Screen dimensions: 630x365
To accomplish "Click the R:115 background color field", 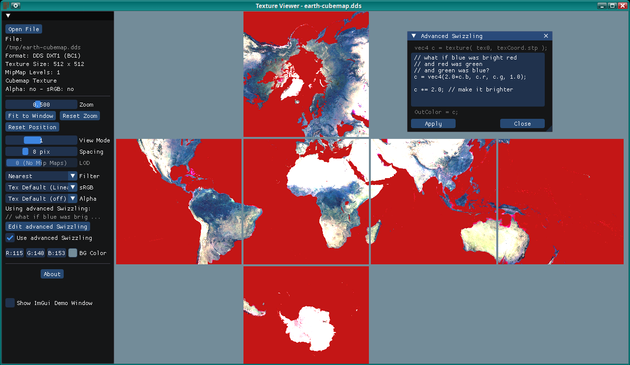I will tap(14, 253).
